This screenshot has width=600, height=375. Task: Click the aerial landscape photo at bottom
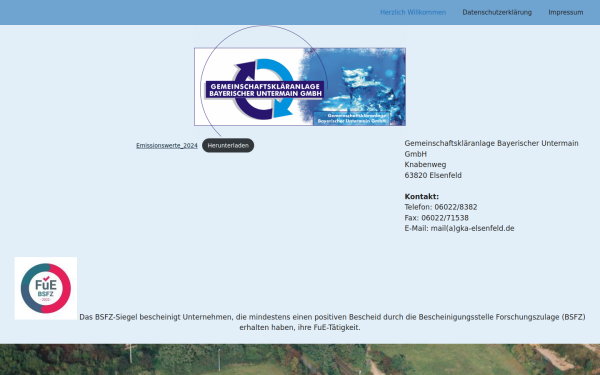click(x=300, y=359)
